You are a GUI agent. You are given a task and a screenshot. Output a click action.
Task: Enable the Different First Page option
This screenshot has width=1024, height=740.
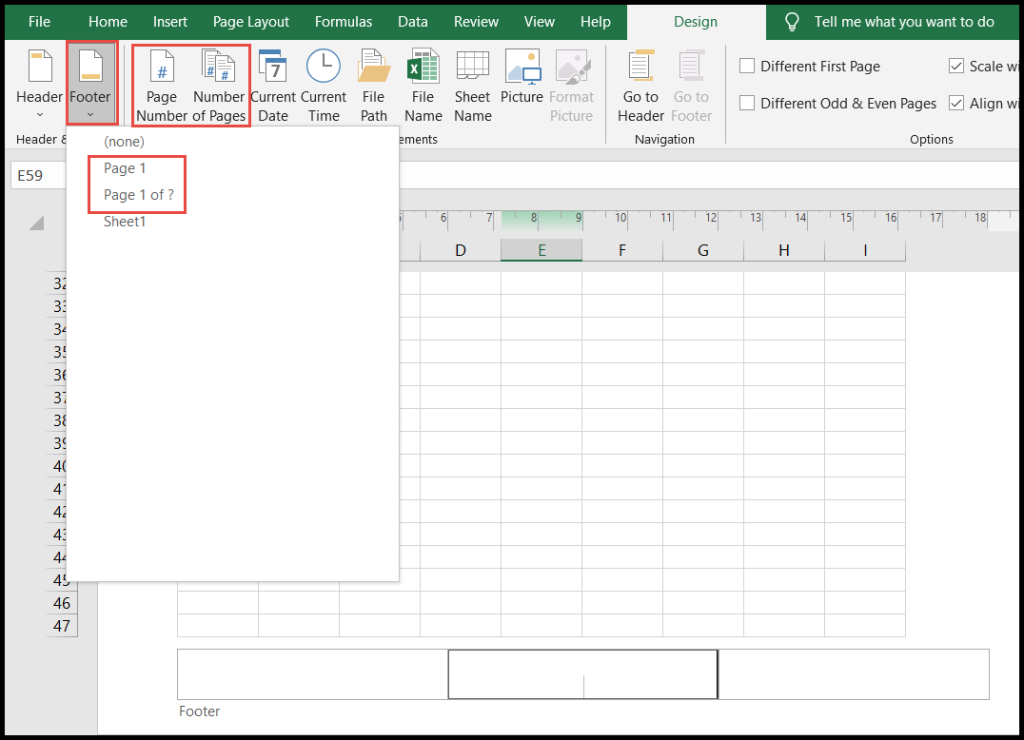pyautogui.click(x=744, y=66)
